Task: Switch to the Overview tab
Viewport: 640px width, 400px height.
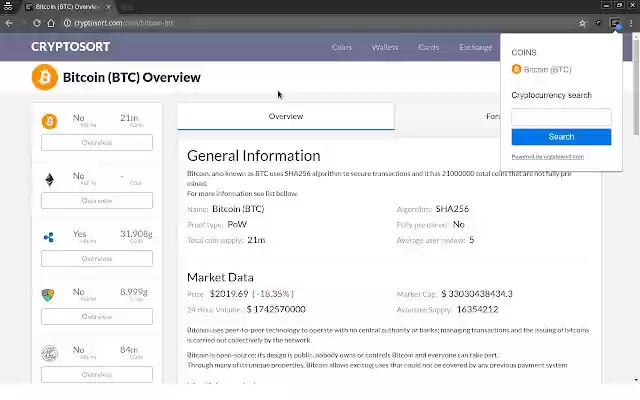Action: tap(286, 116)
